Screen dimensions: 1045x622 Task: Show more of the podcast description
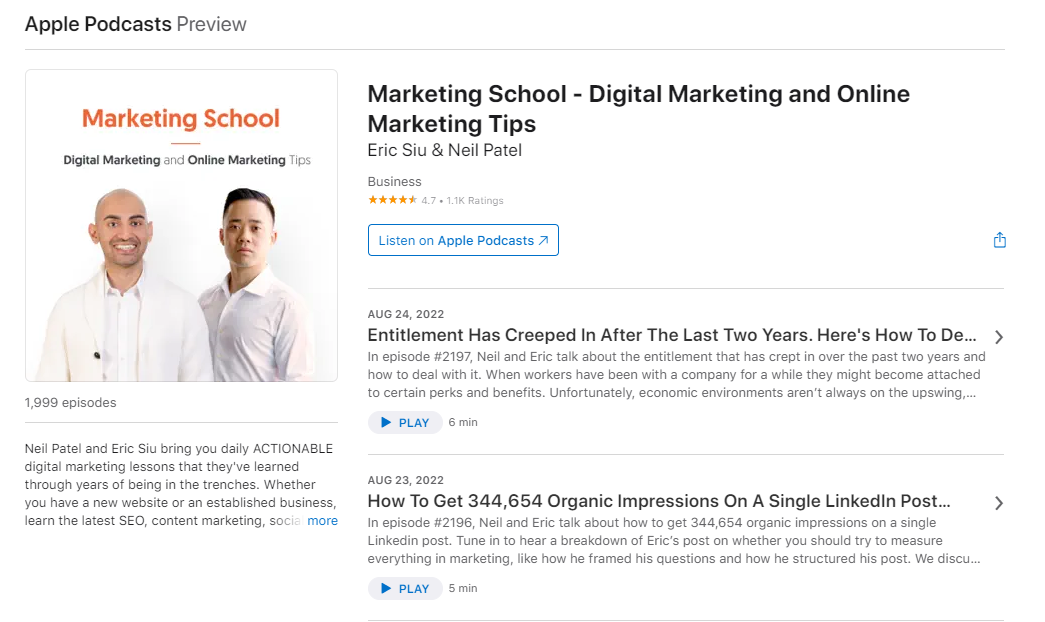point(323,521)
